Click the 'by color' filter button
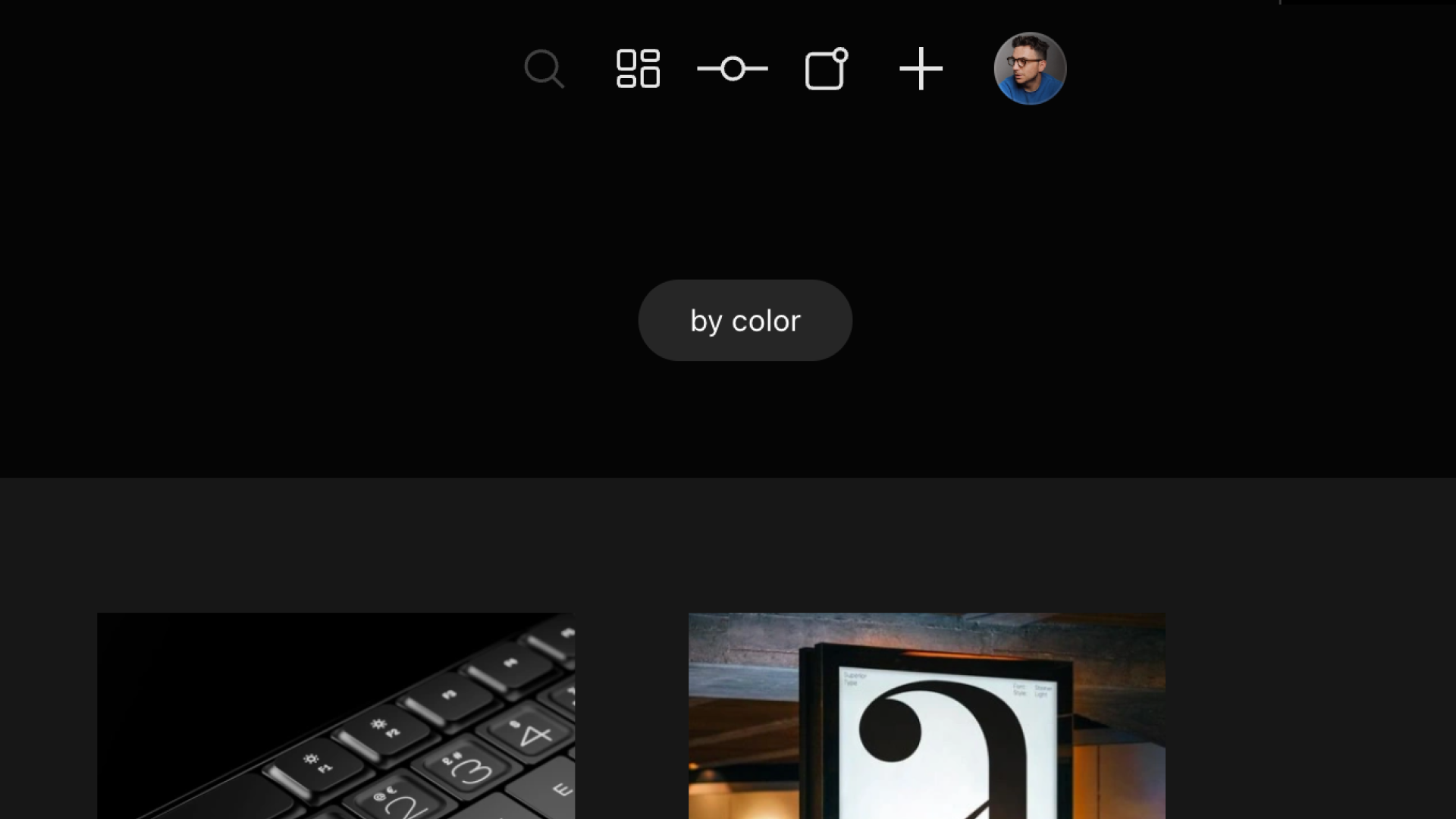Image resolution: width=1456 pixels, height=819 pixels. pyautogui.click(x=745, y=320)
